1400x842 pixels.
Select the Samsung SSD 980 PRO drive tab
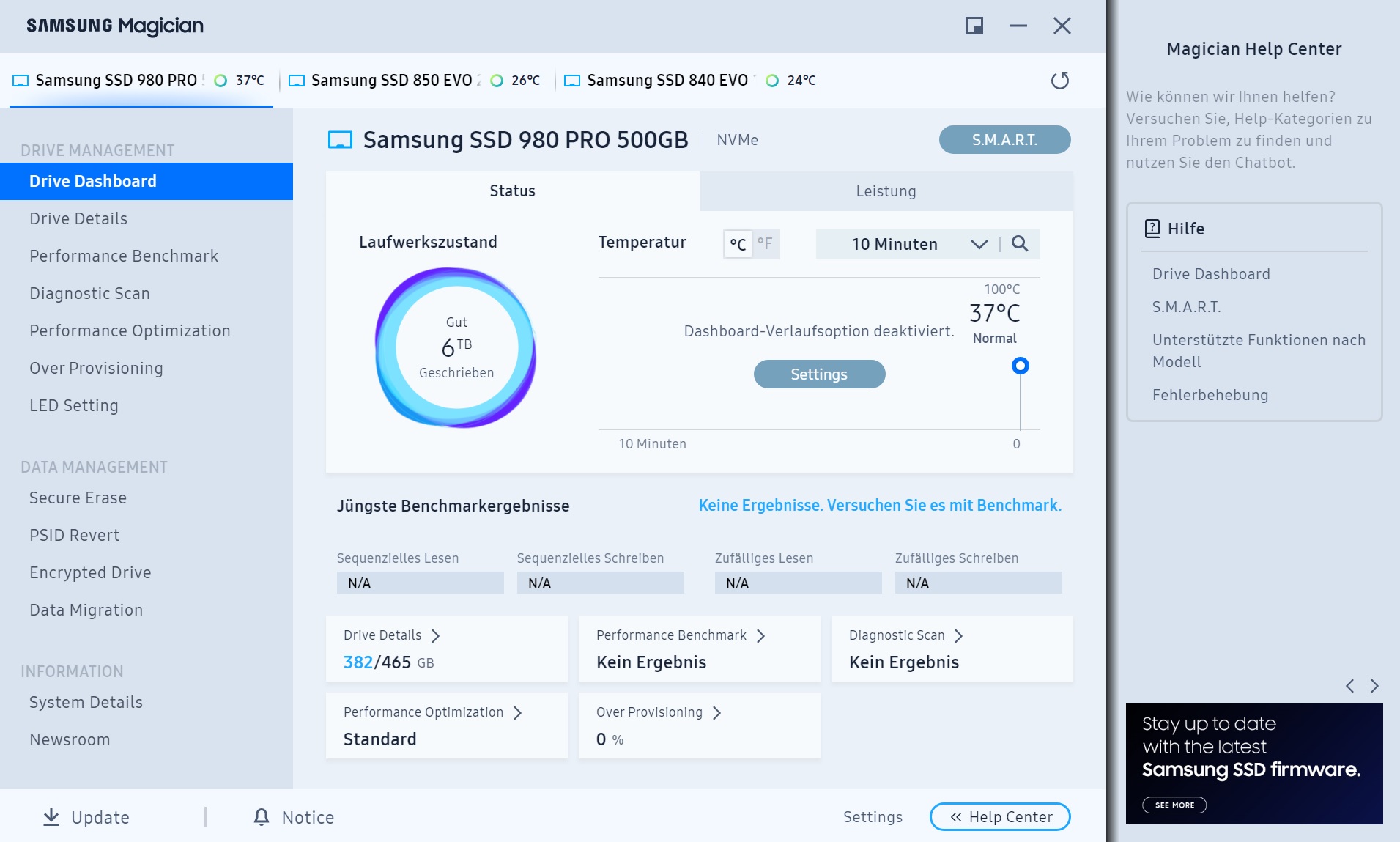pos(141,80)
